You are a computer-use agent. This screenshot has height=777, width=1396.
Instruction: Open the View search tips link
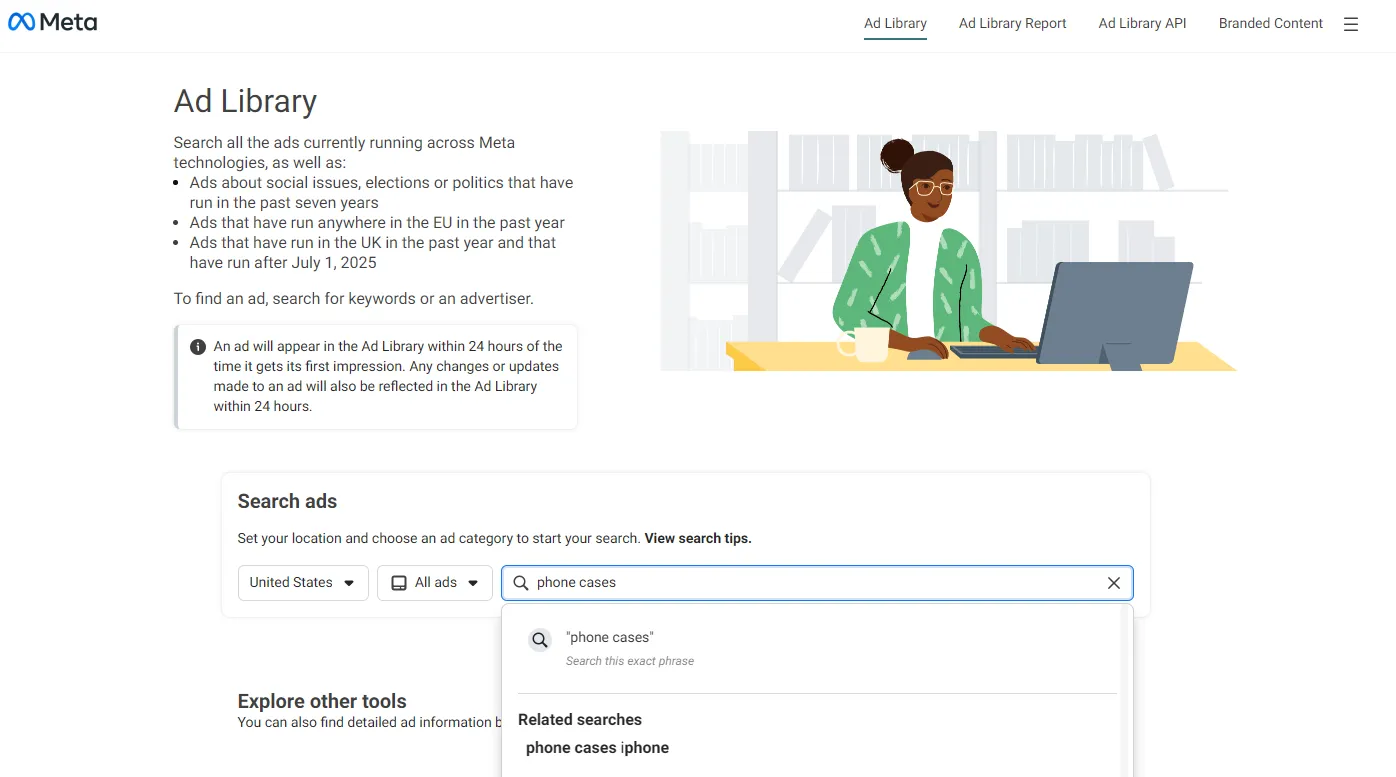point(698,538)
